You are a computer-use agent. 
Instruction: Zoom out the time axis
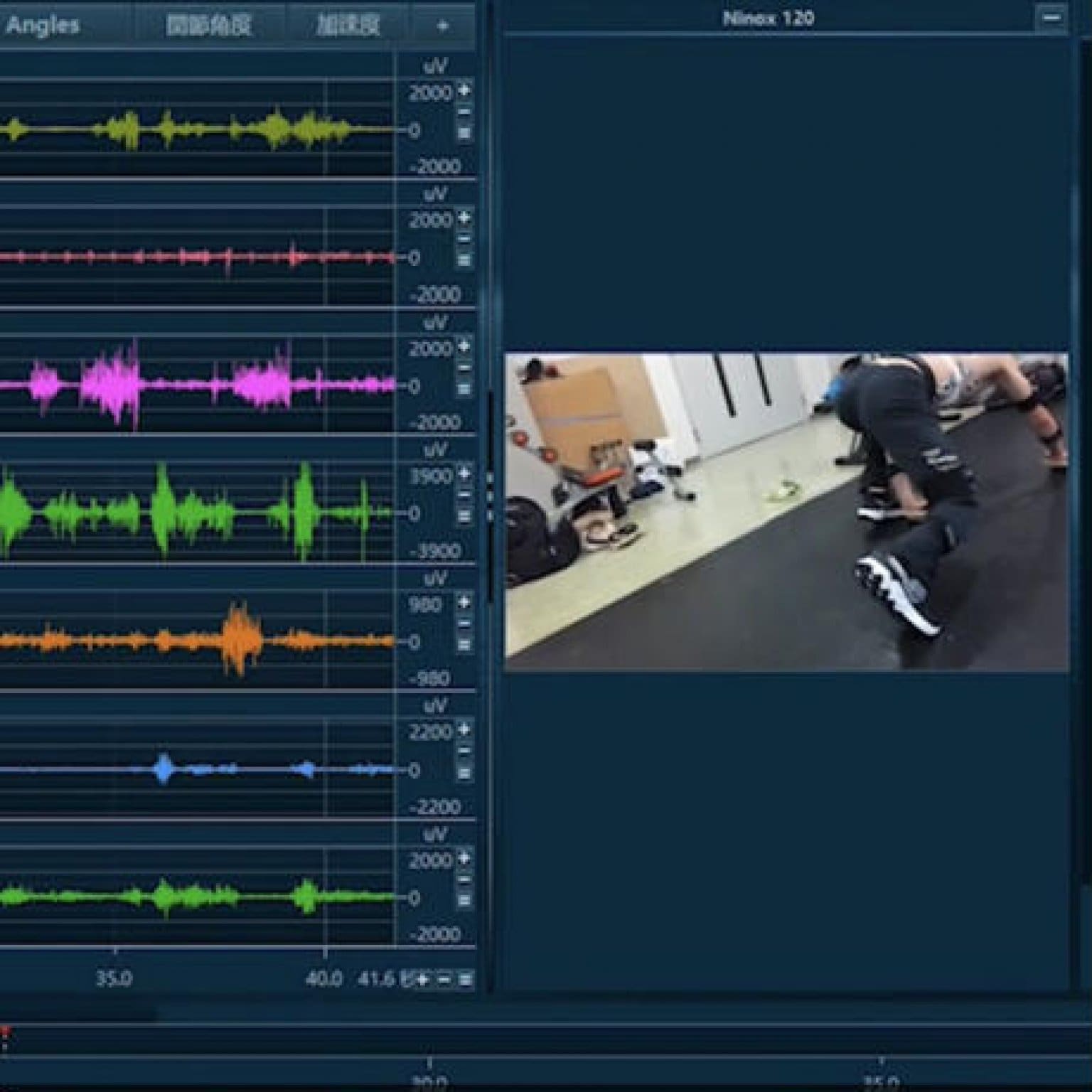coord(444,980)
